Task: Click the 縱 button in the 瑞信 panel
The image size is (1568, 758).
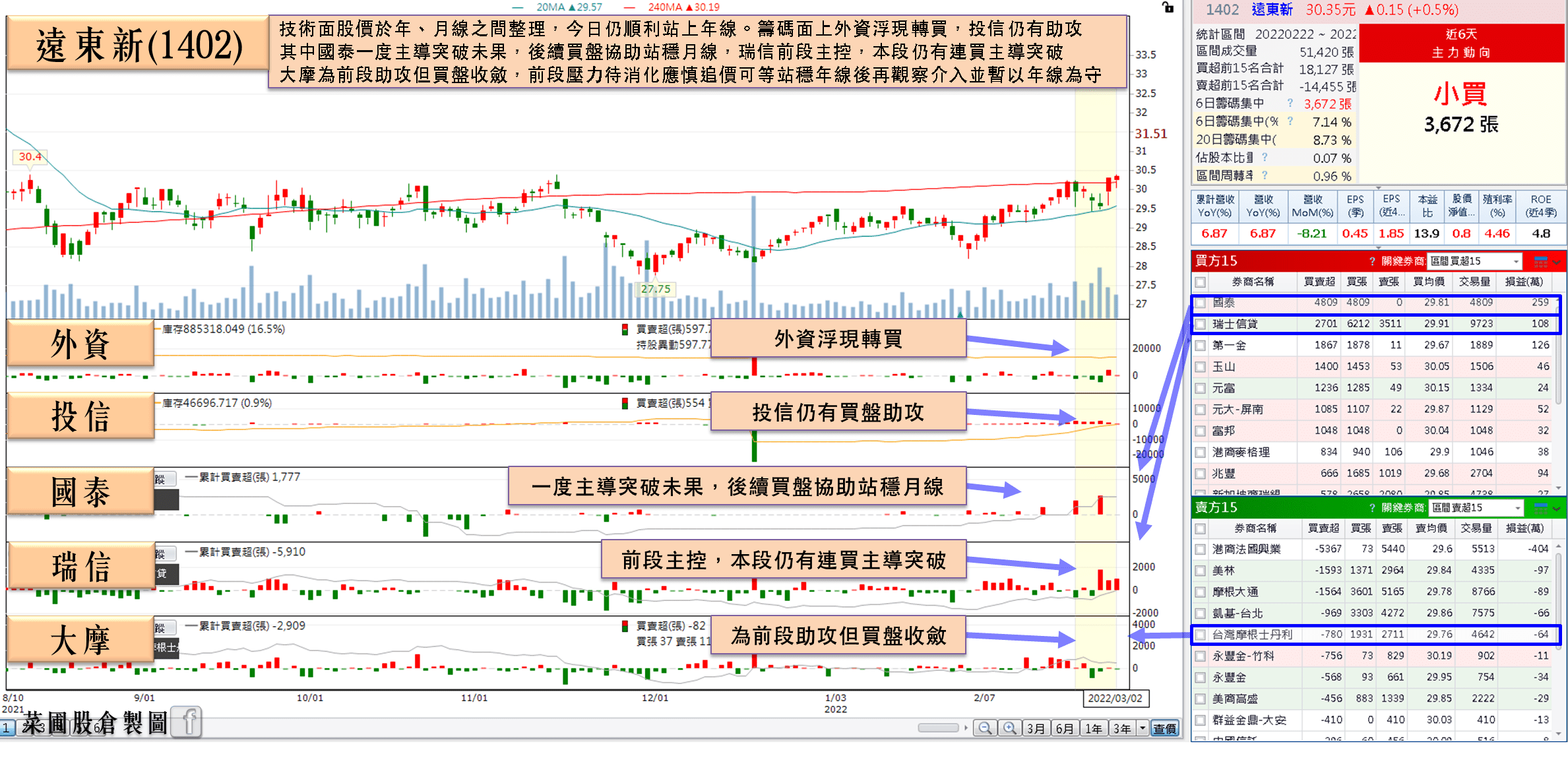Action: pos(165,554)
